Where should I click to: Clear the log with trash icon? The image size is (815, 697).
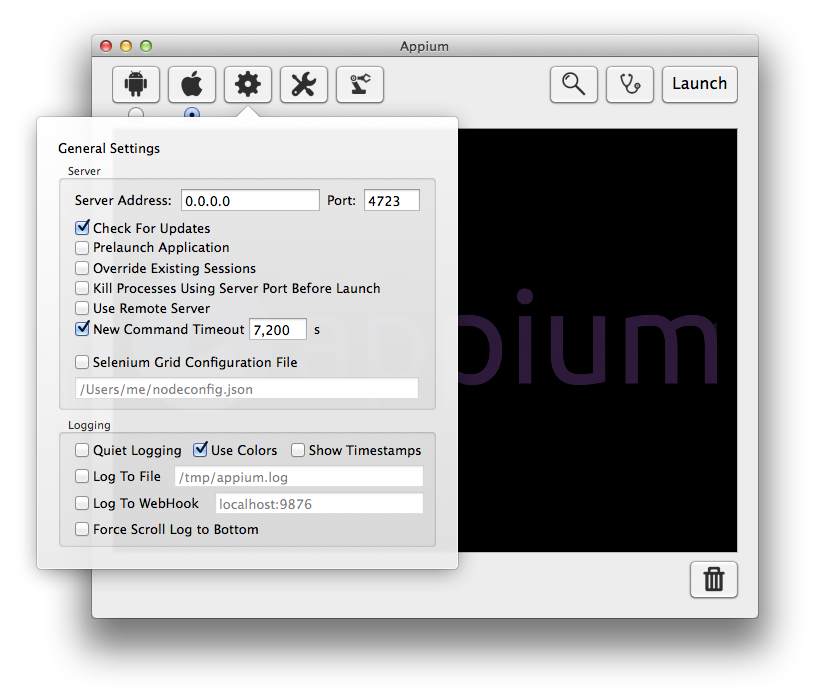click(x=714, y=580)
